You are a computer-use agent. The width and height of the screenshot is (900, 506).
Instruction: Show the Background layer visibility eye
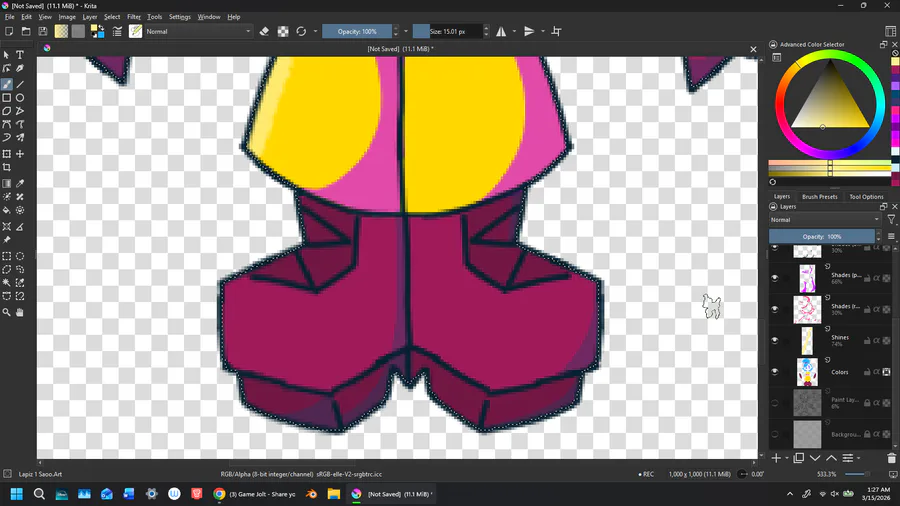tap(775, 434)
